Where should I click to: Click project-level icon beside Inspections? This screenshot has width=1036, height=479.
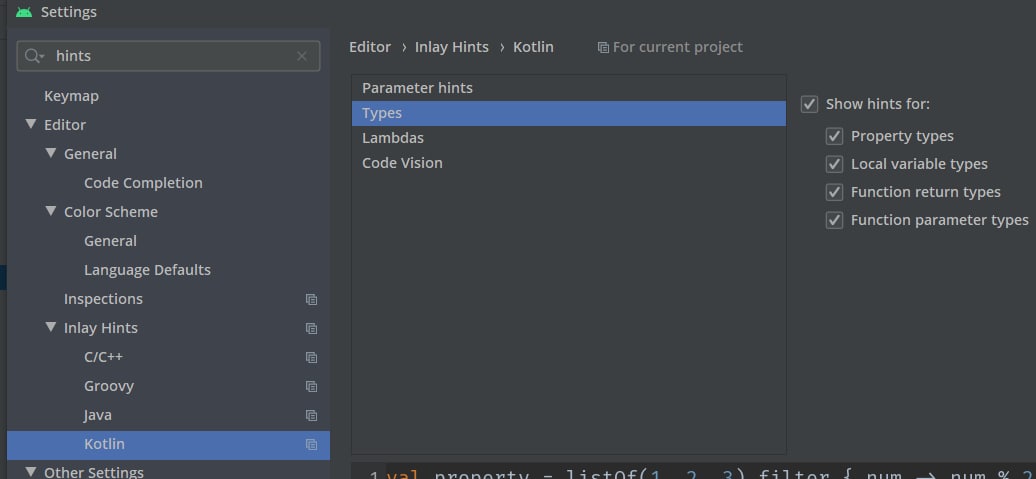click(x=311, y=299)
